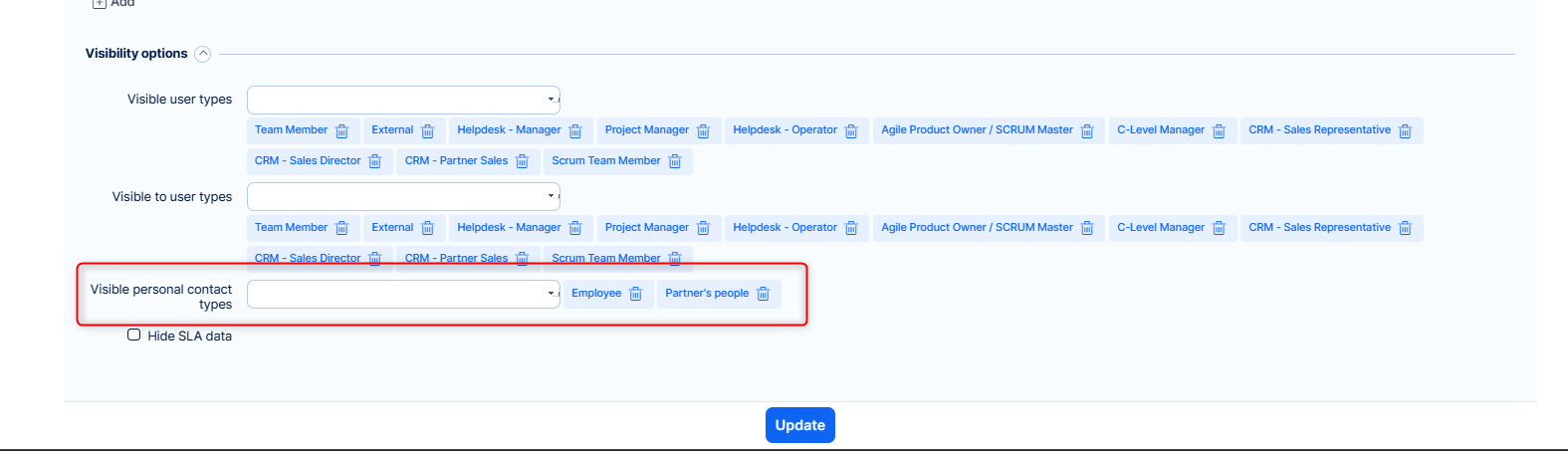Image resolution: width=1568 pixels, height=451 pixels.
Task: Remove Employee from visible personal contact types
Action: [x=635, y=294]
